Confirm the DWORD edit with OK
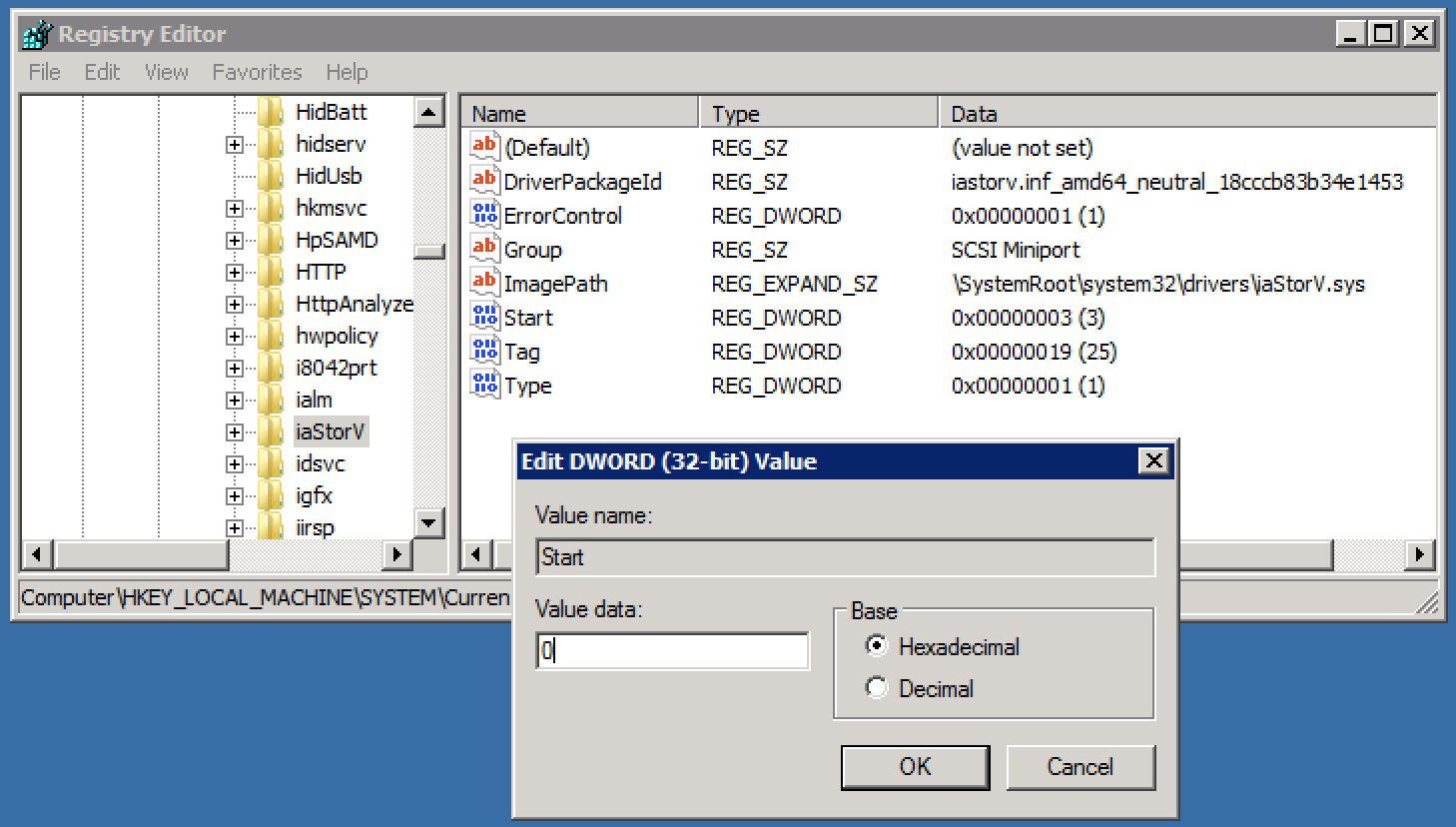The width and height of the screenshot is (1456, 827). tap(915, 767)
